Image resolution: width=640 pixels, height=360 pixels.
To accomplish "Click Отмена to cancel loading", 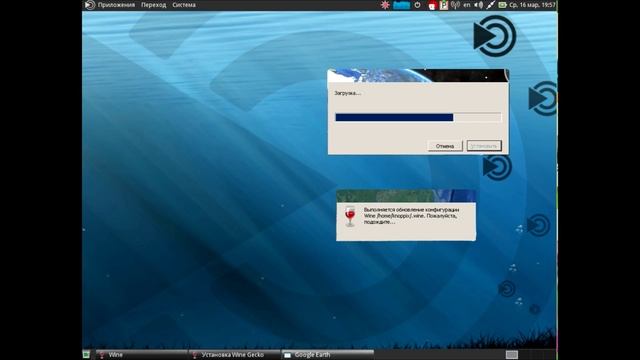I will click(445, 146).
